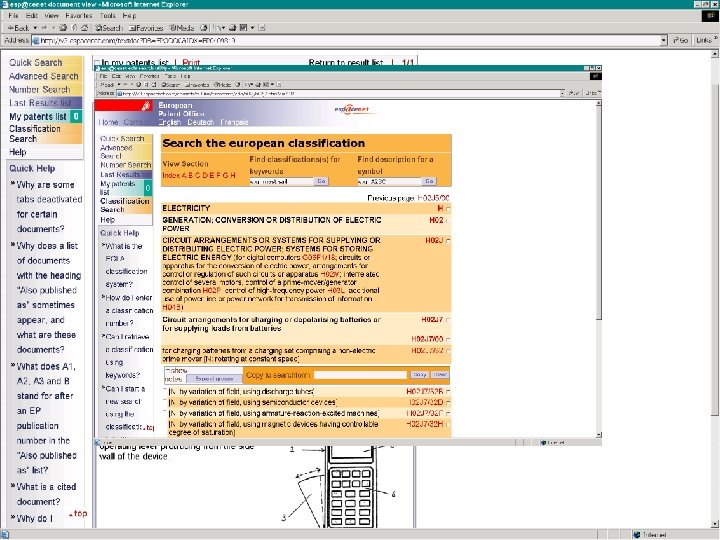The height and width of the screenshot is (540, 720).
Task: Open the View menu in the outer window
Action: pos(51,16)
